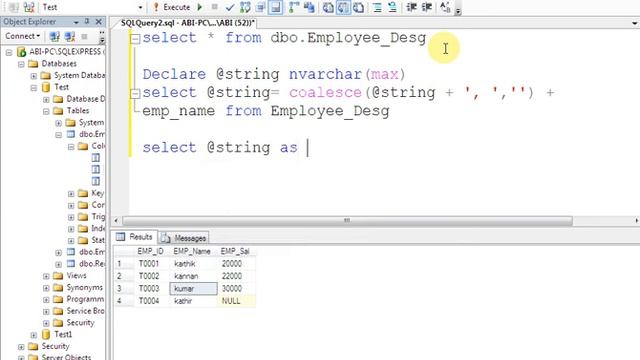
Task: Open the Object Explorer toolbar overflow
Action: pyautogui.click(x=102, y=37)
